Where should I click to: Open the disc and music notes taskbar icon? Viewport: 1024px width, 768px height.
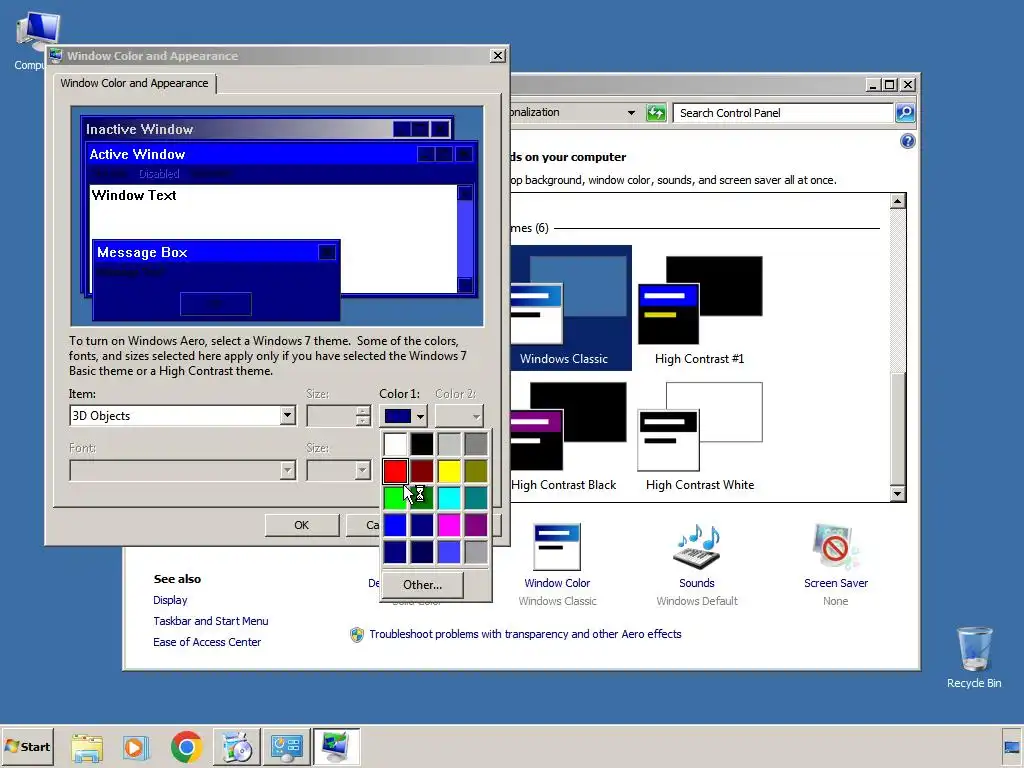coord(237,747)
